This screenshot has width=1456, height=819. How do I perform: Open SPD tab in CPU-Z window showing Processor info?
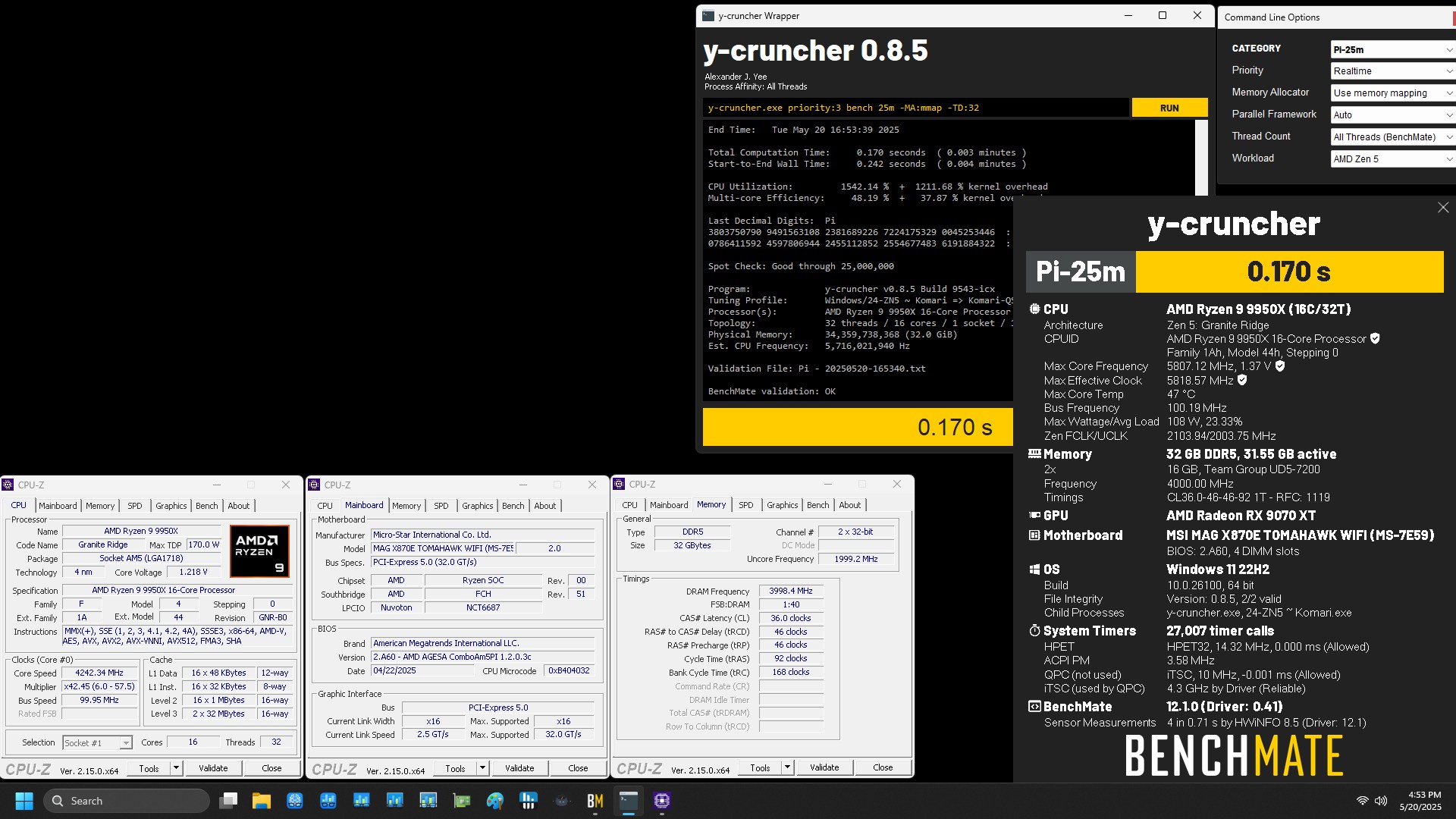point(135,506)
